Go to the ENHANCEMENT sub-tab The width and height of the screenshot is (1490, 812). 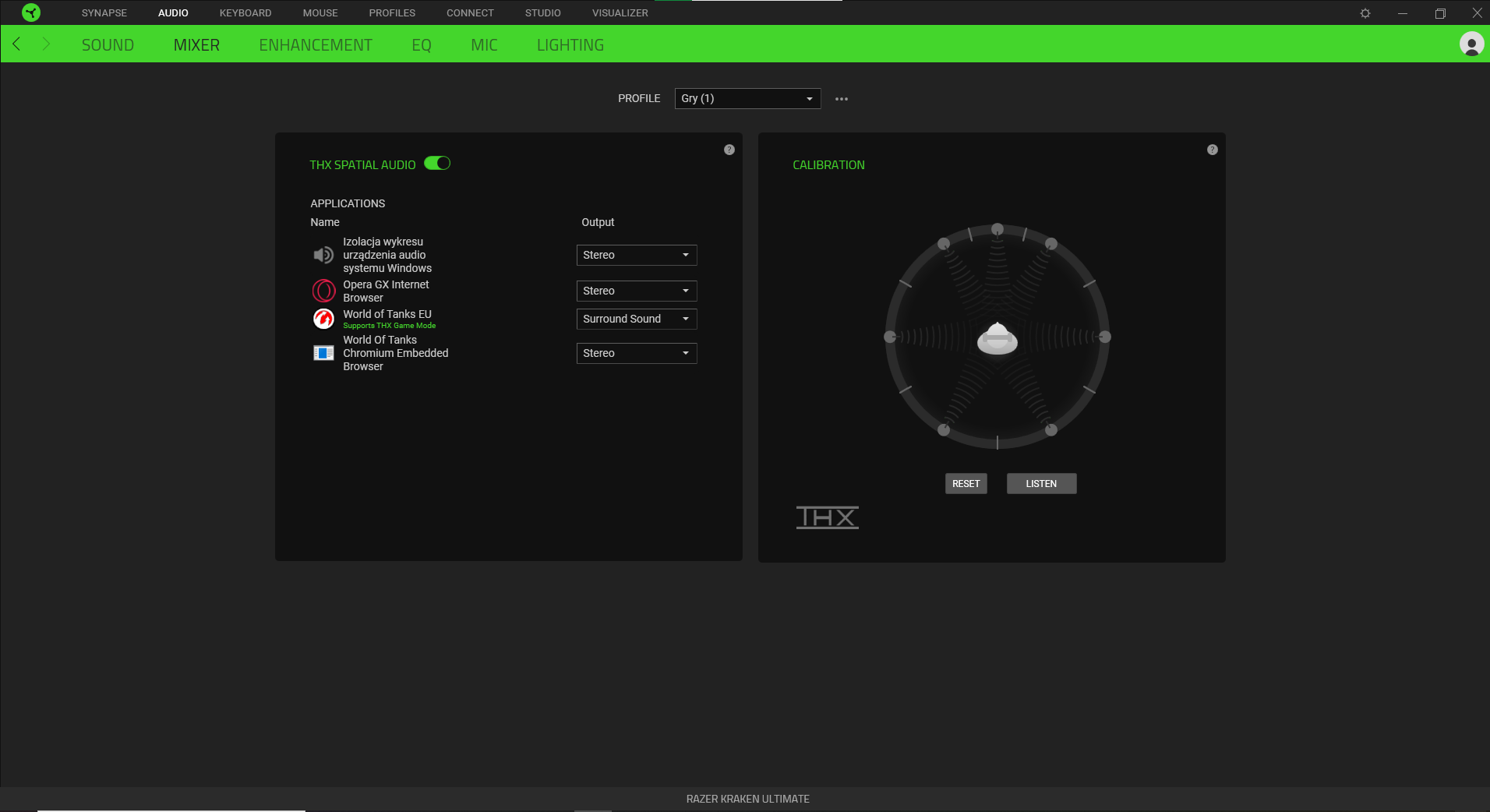click(x=316, y=45)
